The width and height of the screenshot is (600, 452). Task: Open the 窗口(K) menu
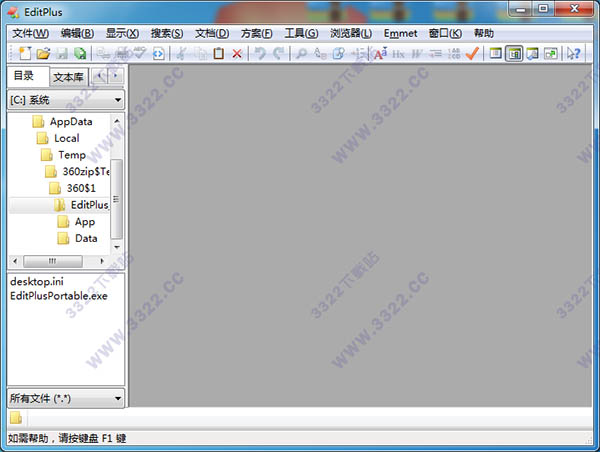pos(445,34)
